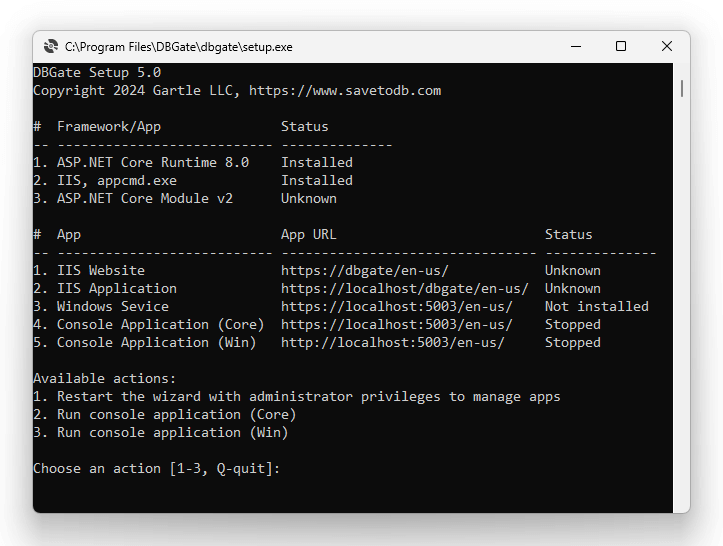Click the https://localhost/dbgate/en-us/ URL

point(405,289)
